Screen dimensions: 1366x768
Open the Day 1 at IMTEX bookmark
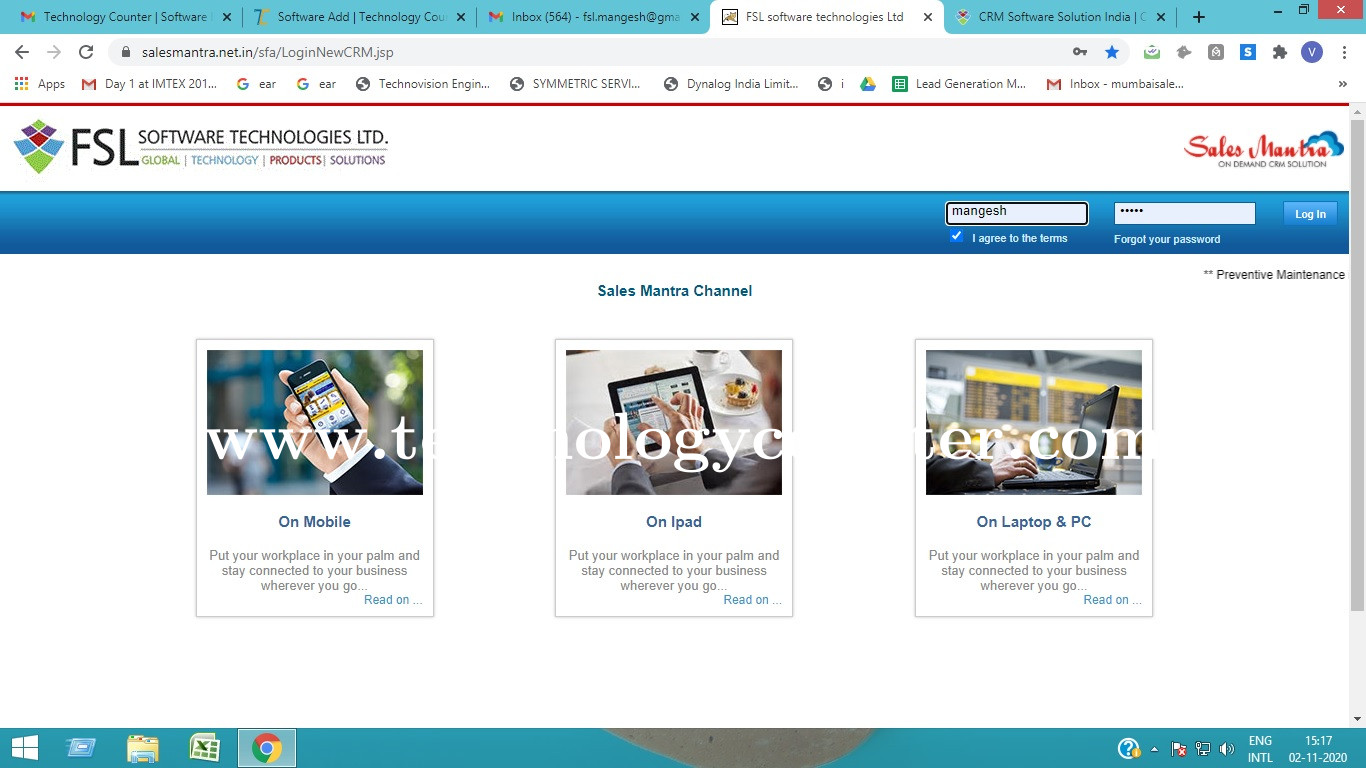tap(150, 84)
